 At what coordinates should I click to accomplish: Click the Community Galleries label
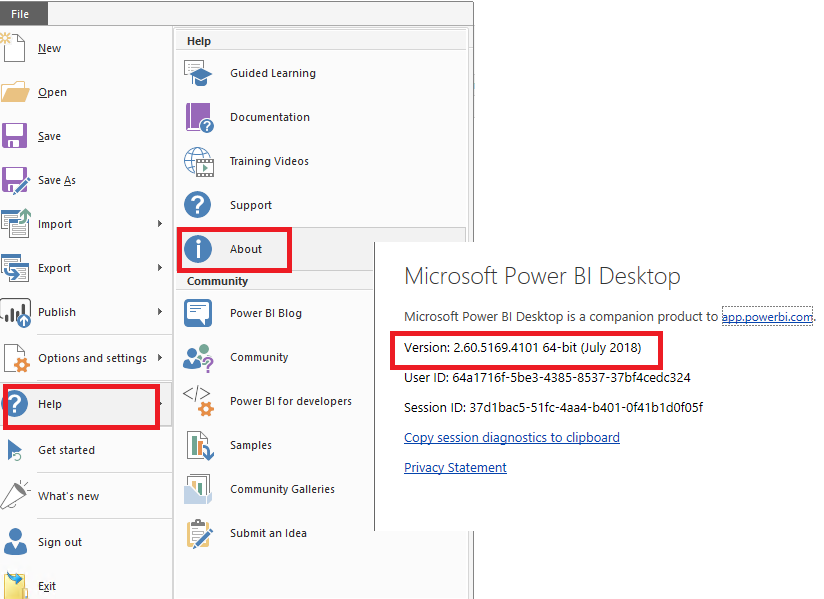click(282, 489)
